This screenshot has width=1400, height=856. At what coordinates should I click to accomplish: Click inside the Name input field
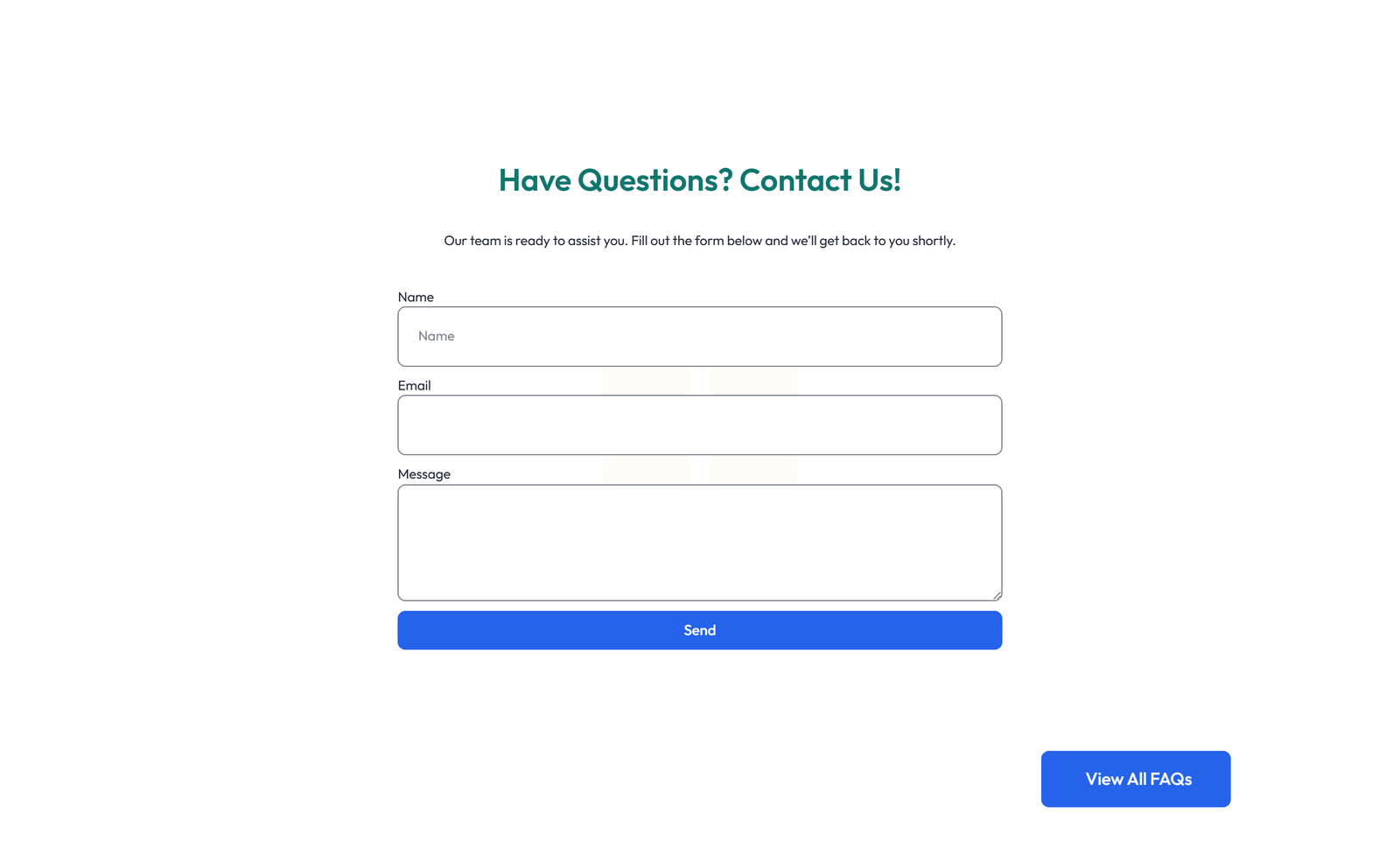(699, 336)
